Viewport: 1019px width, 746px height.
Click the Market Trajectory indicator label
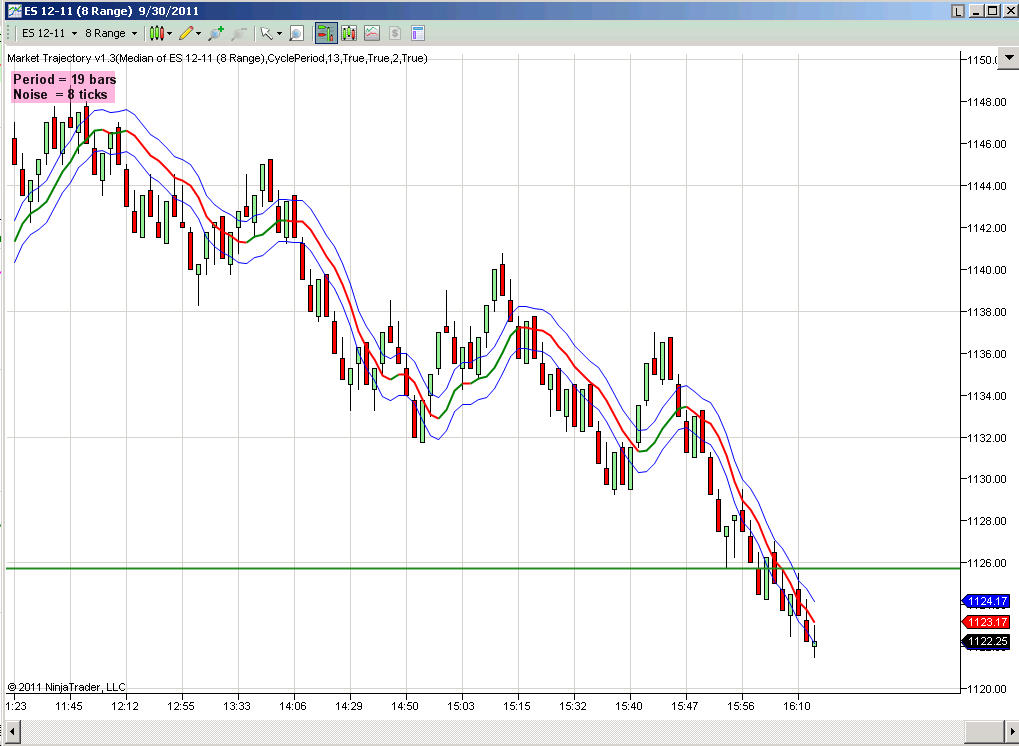click(217, 58)
